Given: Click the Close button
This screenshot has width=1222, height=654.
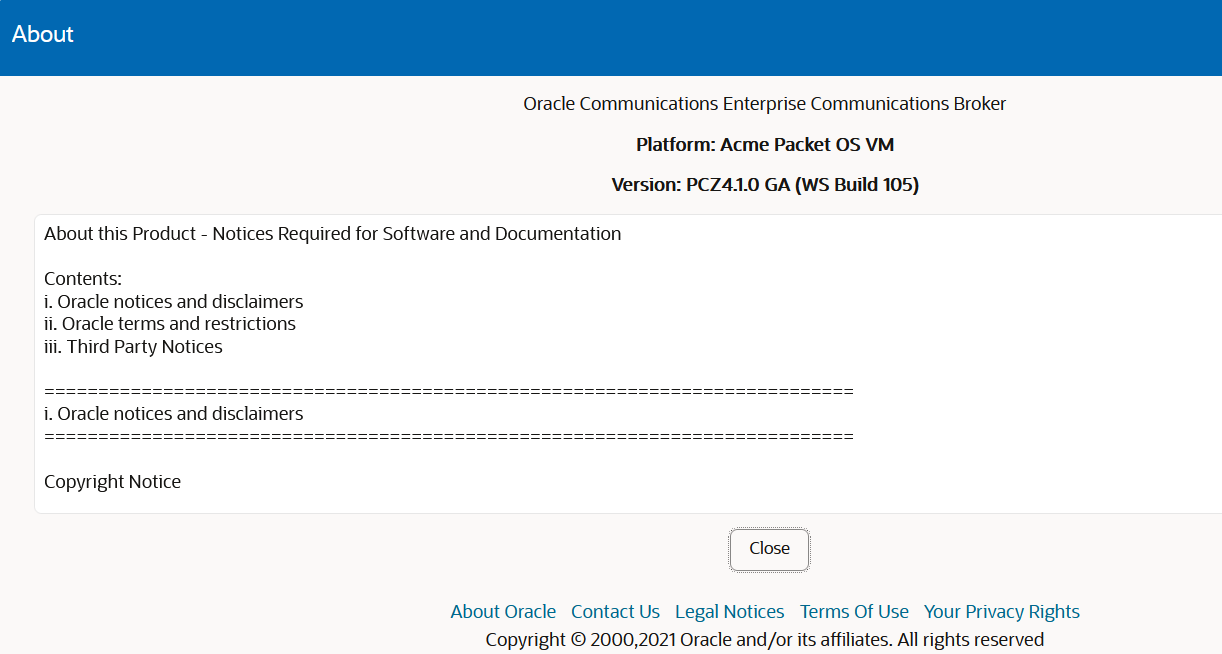Looking at the screenshot, I should [769, 549].
